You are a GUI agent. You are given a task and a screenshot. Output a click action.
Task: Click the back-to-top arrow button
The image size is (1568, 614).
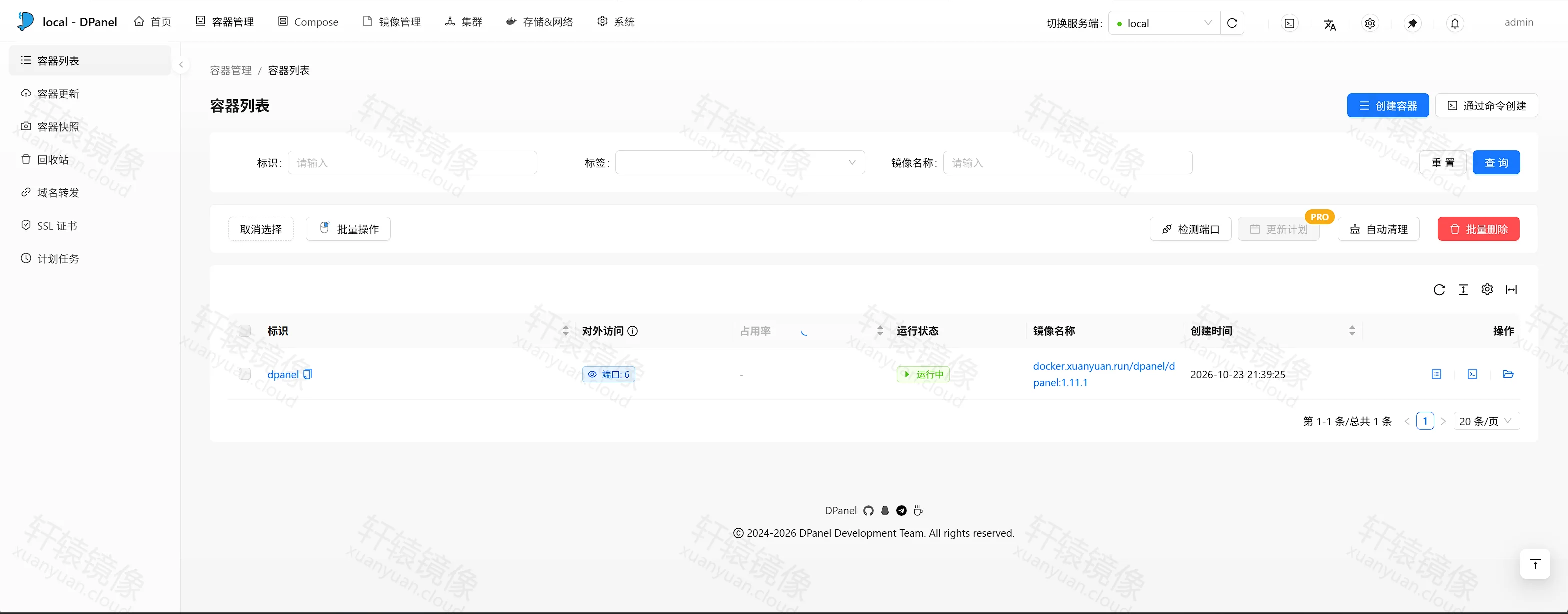pyautogui.click(x=1535, y=564)
